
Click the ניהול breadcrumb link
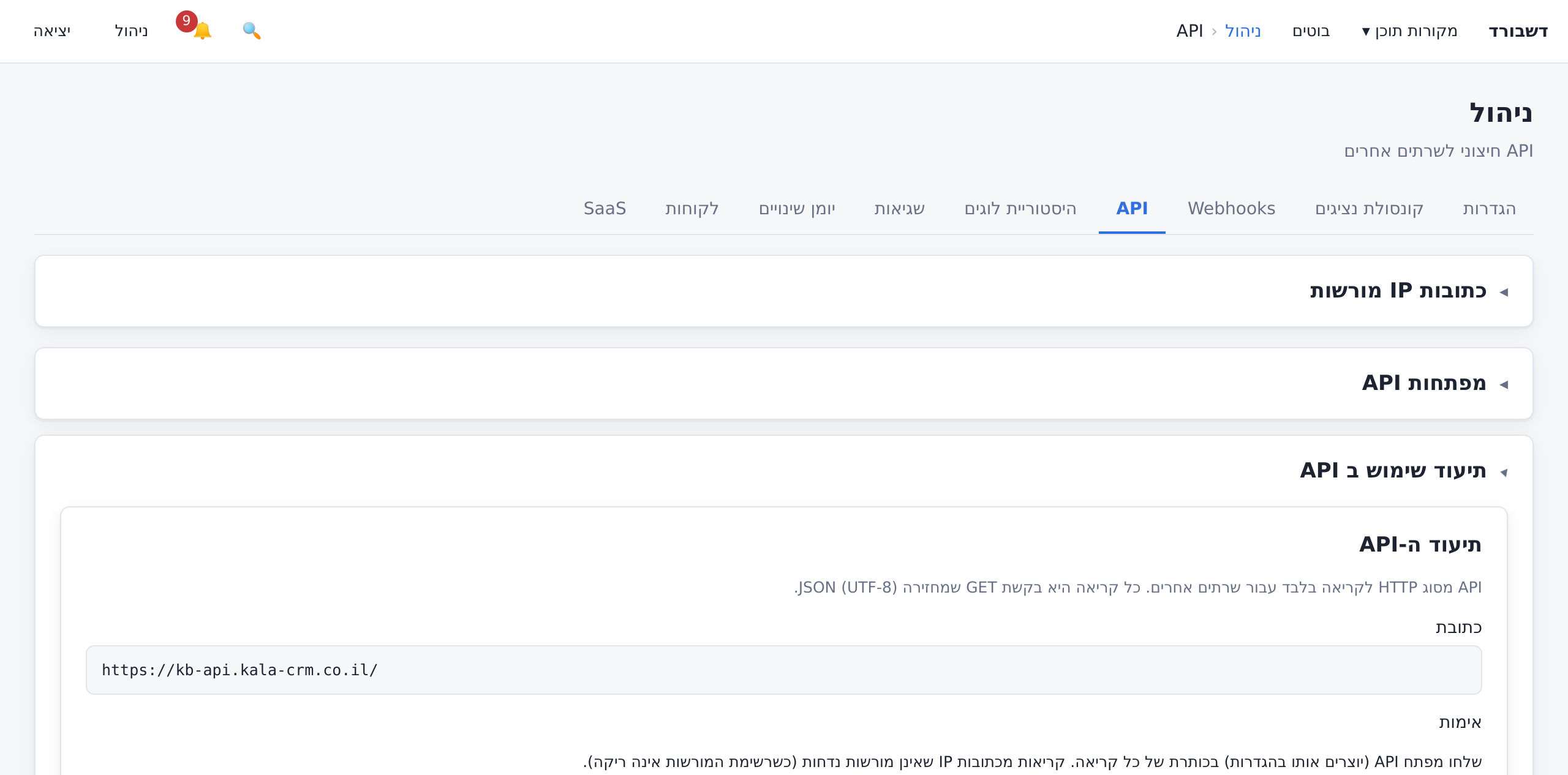click(1243, 31)
